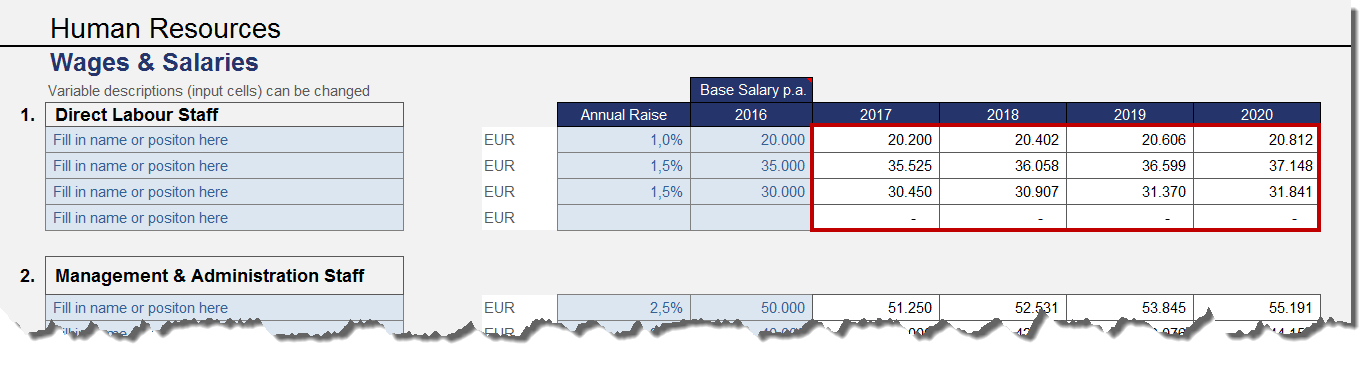Select the 20.606 value cell
The height and width of the screenshot is (367, 1367).
click(x=1130, y=140)
